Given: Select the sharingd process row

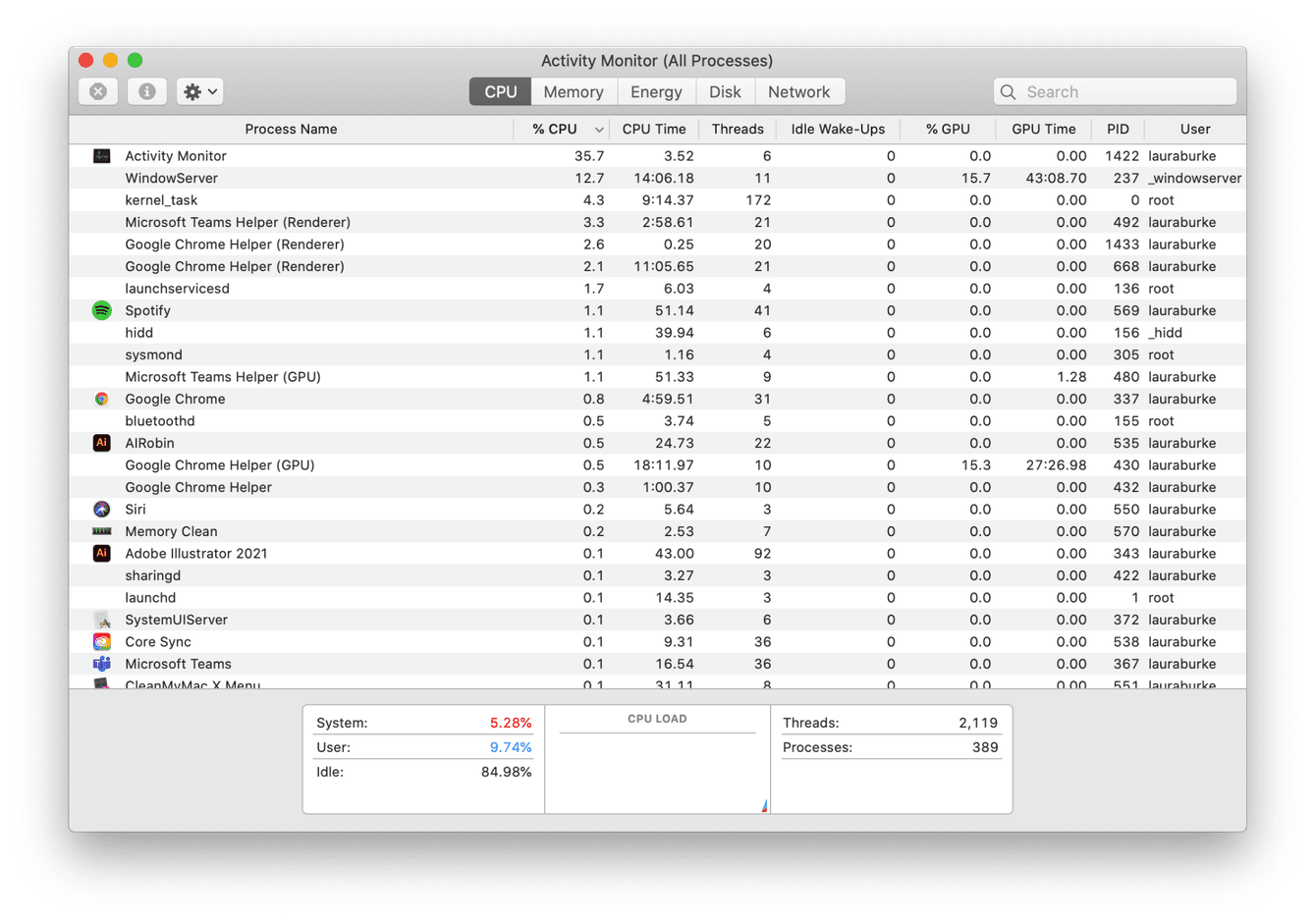Looking at the screenshot, I should [x=657, y=576].
